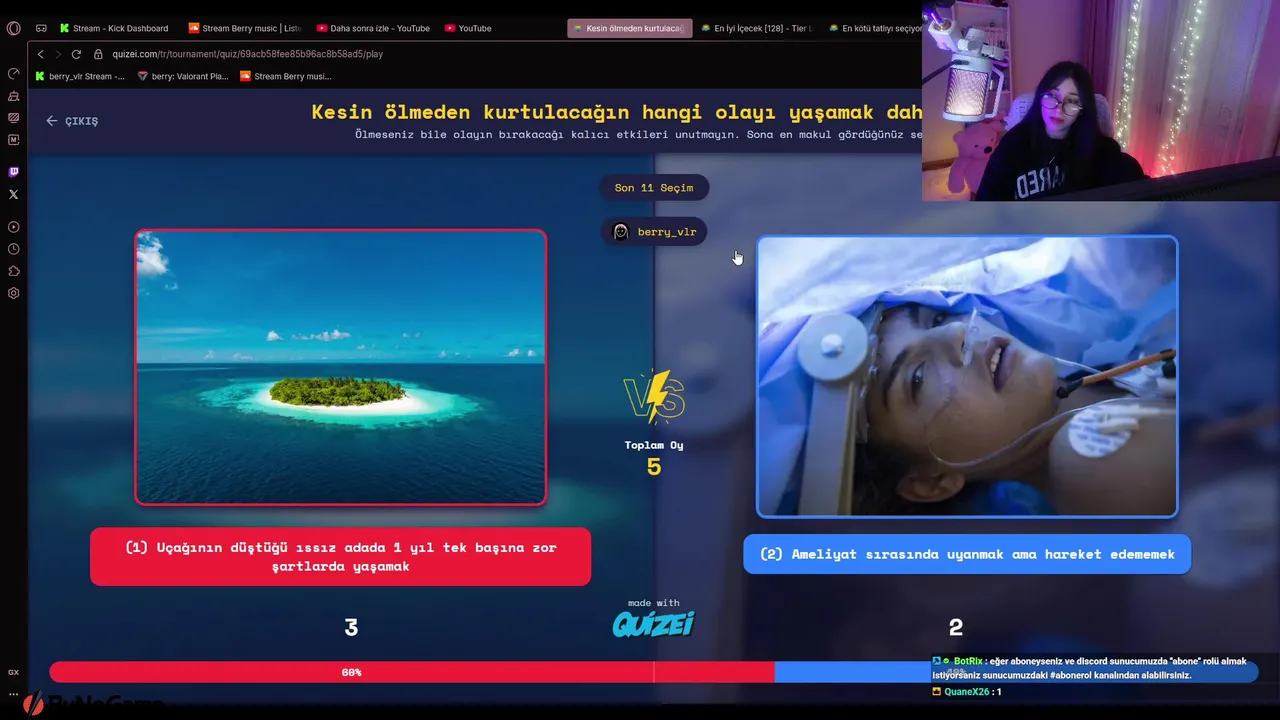Open GX Cleaner icon in sidebar
This screenshot has height=720, width=1280.
click(x=13, y=96)
